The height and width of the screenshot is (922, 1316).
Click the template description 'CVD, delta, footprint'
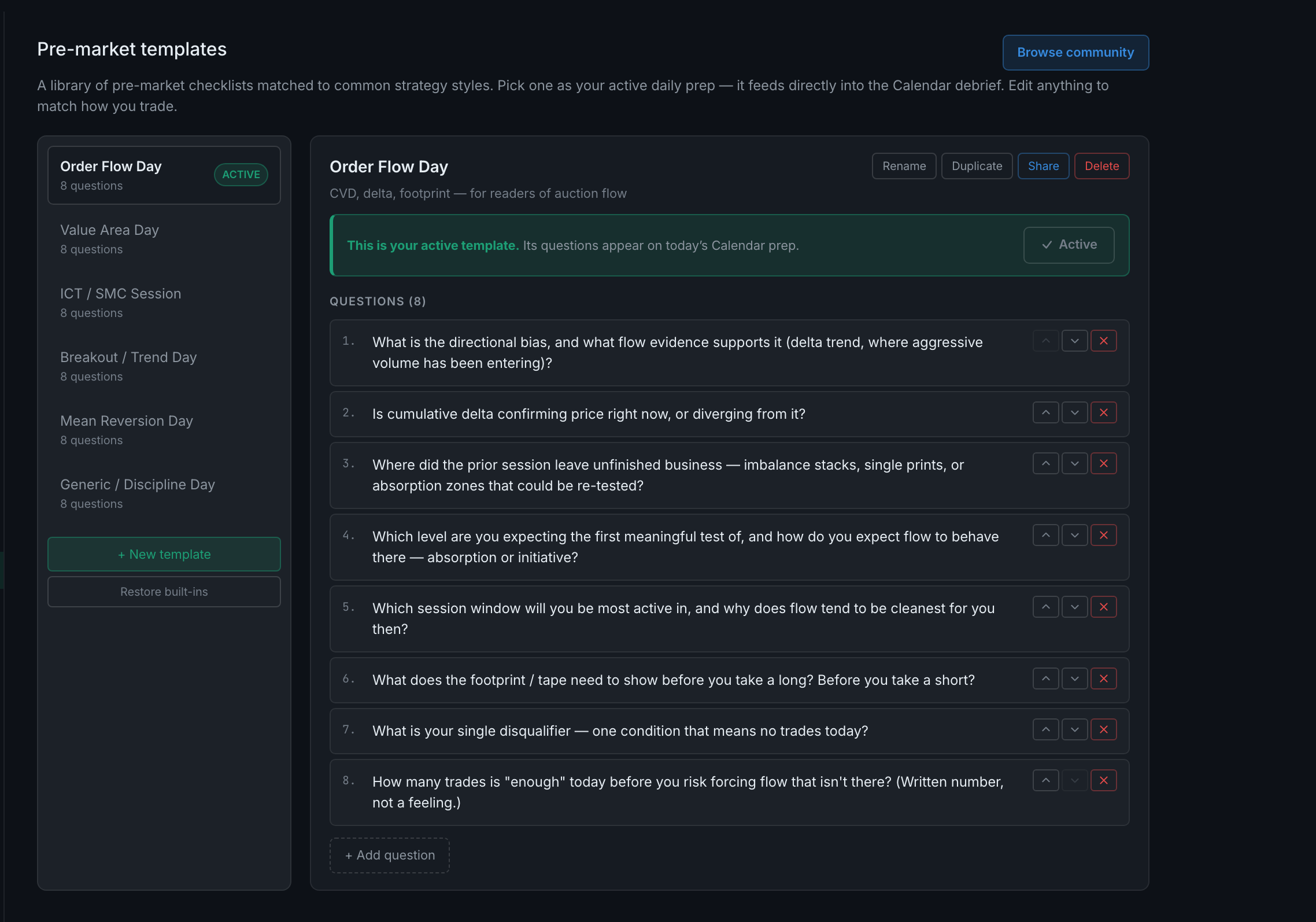478,194
